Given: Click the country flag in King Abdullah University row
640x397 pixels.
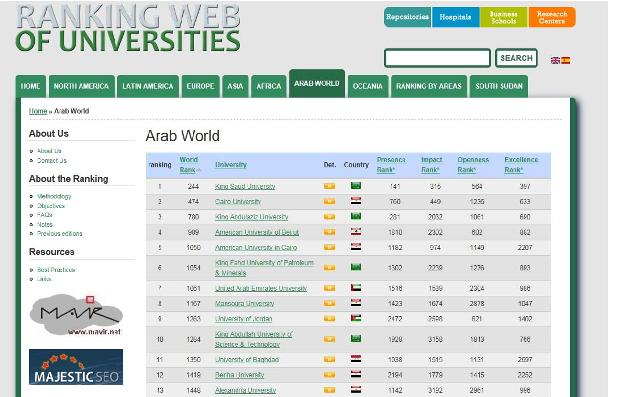Looking at the screenshot, I should [356, 339].
